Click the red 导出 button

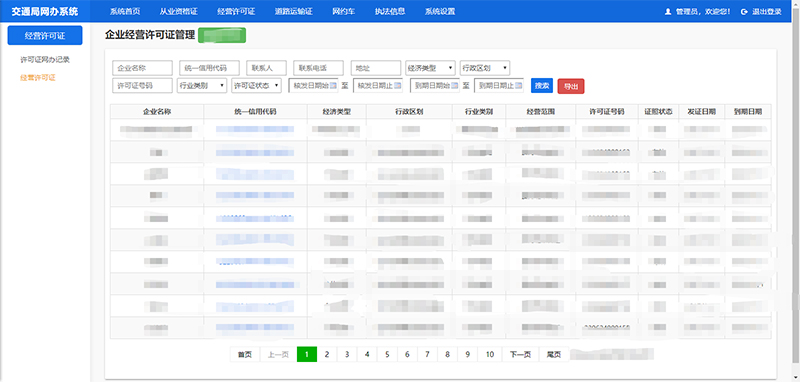tap(571, 86)
